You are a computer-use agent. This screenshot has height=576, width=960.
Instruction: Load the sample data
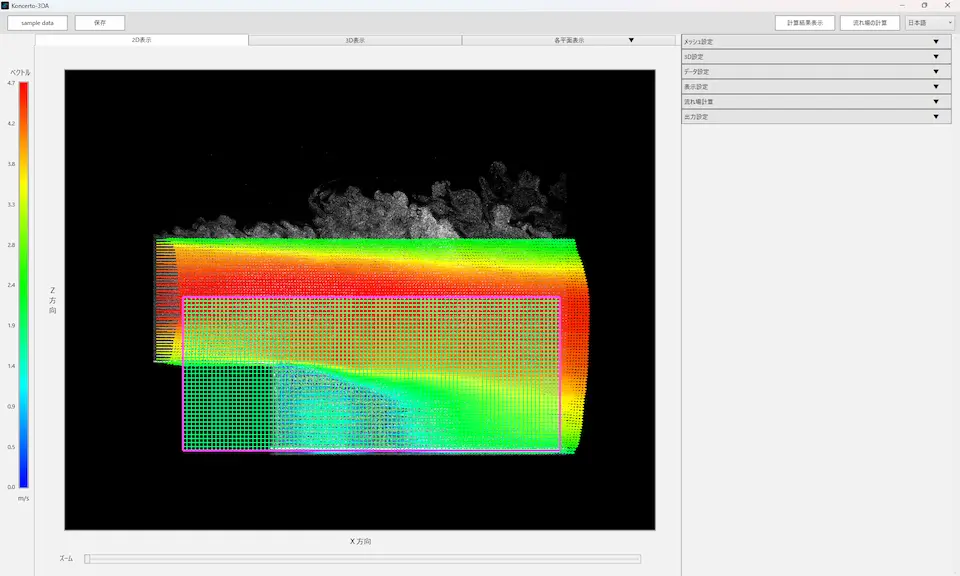[x=37, y=23]
